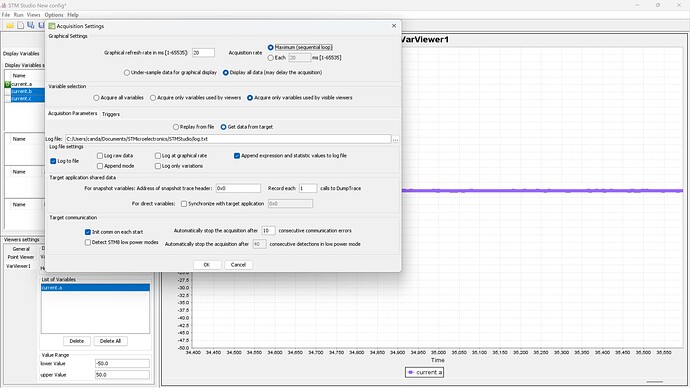Click the green Acquisition Settings title icon

(52, 26)
